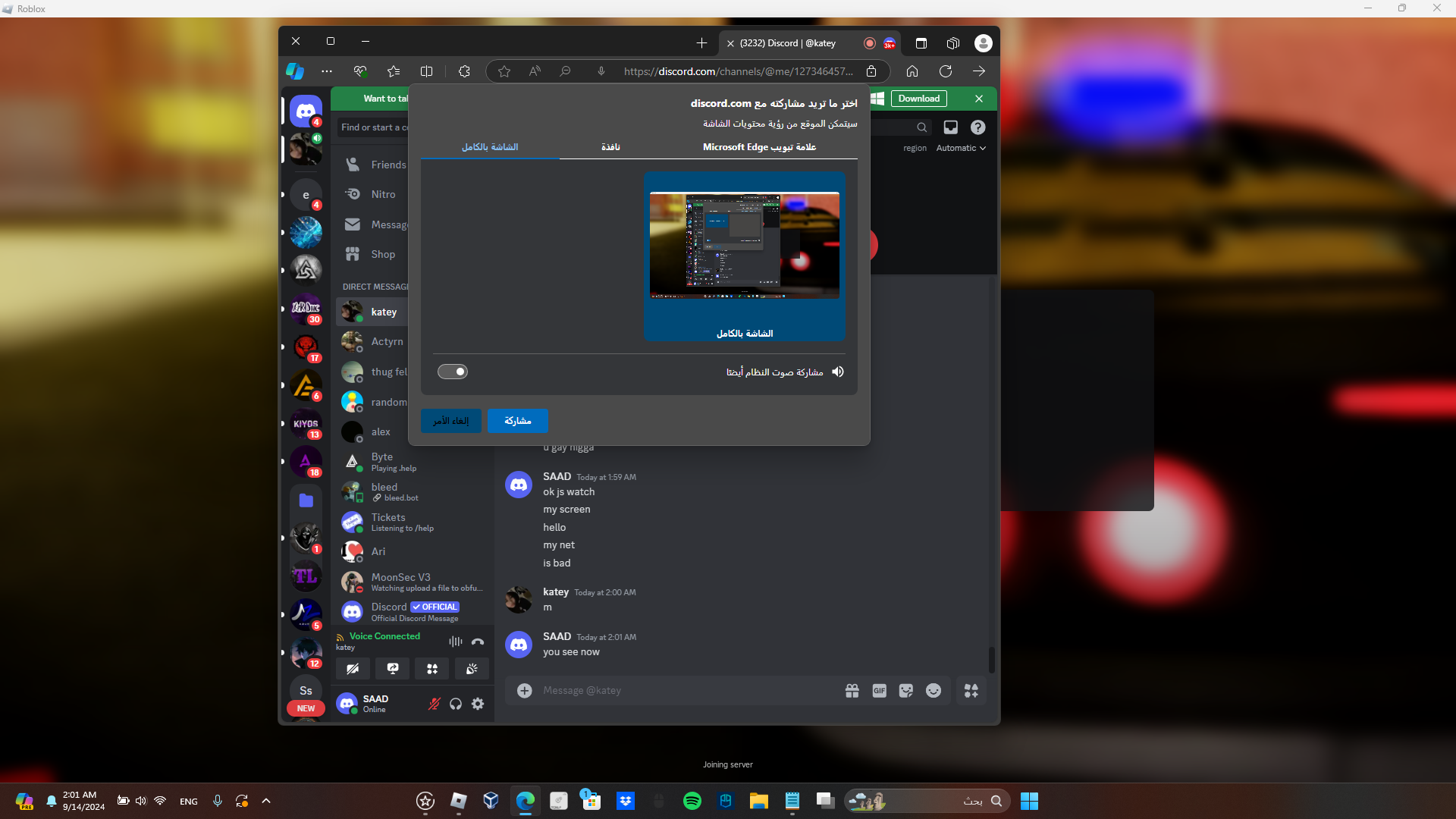Open Copilot icon in Edge toolbar
Viewport: 1456px width, 819px height.
click(295, 71)
